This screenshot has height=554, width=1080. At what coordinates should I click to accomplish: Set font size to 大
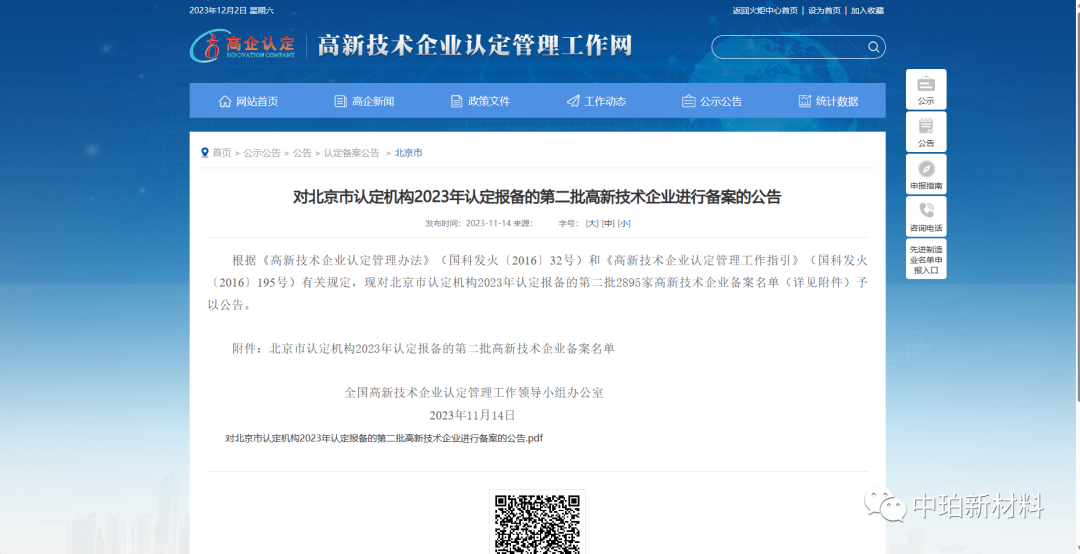[x=592, y=223]
